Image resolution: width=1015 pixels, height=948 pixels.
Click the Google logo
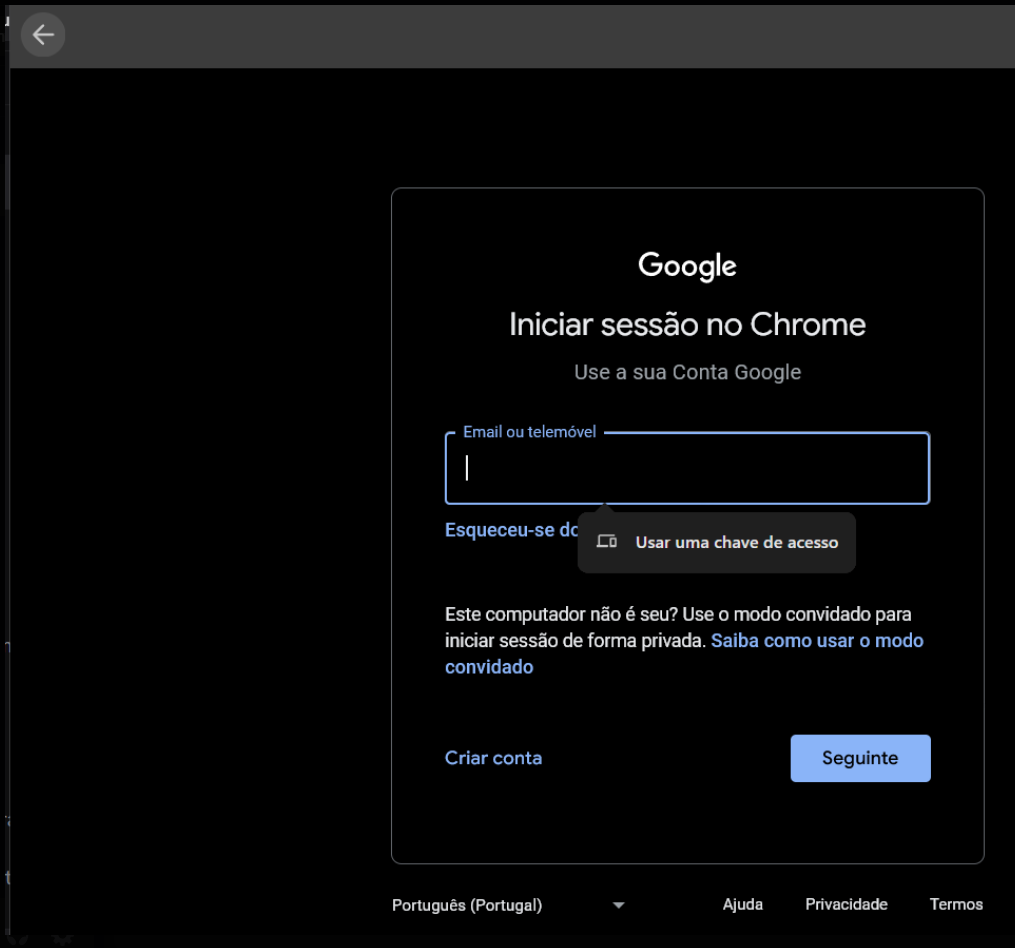click(x=687, y=266)
